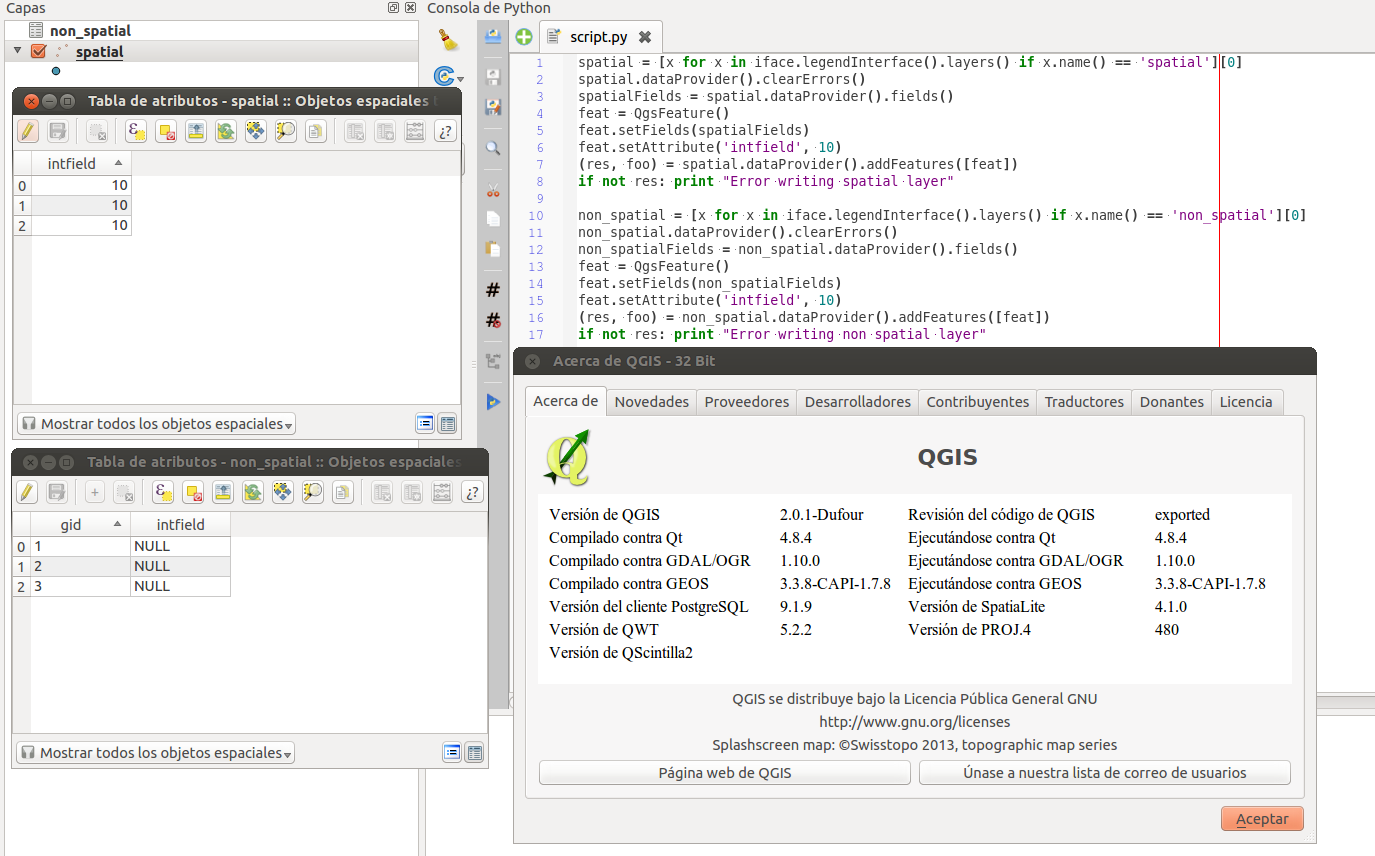This screenshot has width=1375, height=856.
Task: Open field calculator in non_spatial table
Action: 442,492
